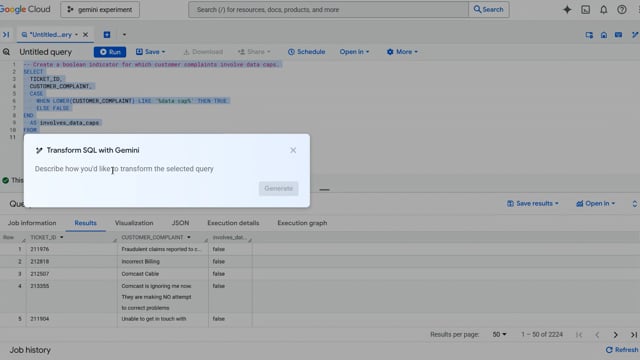Open the keyboard shortcuts icon at top right
Viewport: 640px width, 360px height.
[x=618, y=35]
